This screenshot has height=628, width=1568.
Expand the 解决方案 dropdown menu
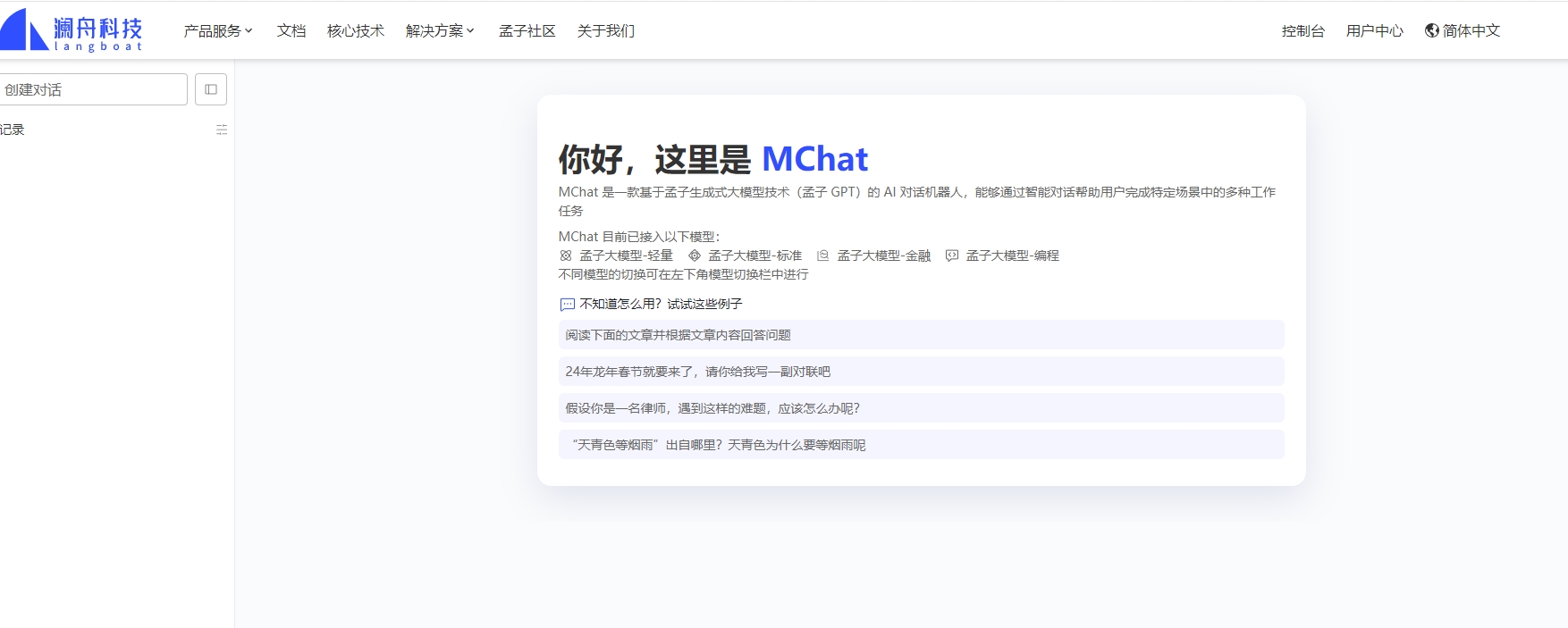click(440, 30)
